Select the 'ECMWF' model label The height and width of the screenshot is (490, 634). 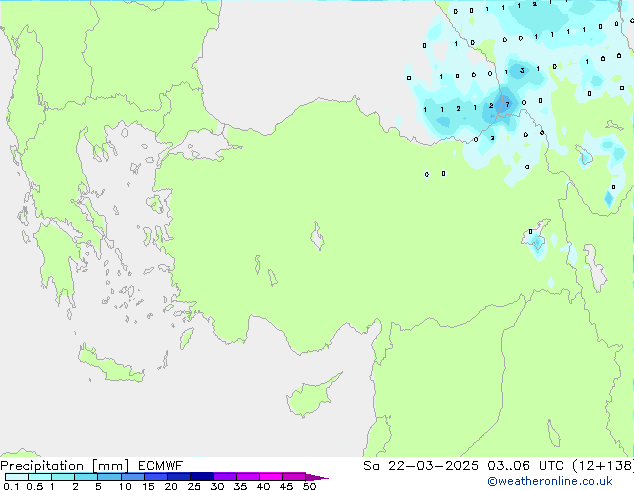[x=161, y=466]
